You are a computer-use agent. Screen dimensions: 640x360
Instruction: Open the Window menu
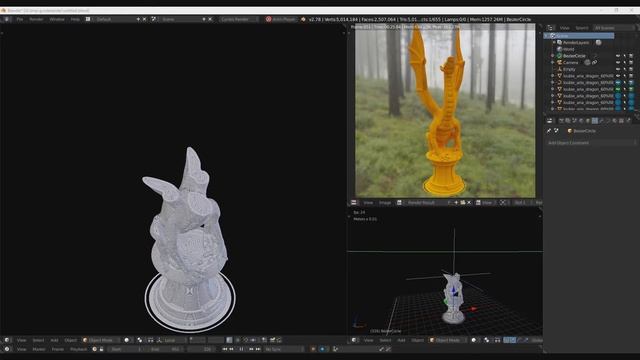click(57, 19)
